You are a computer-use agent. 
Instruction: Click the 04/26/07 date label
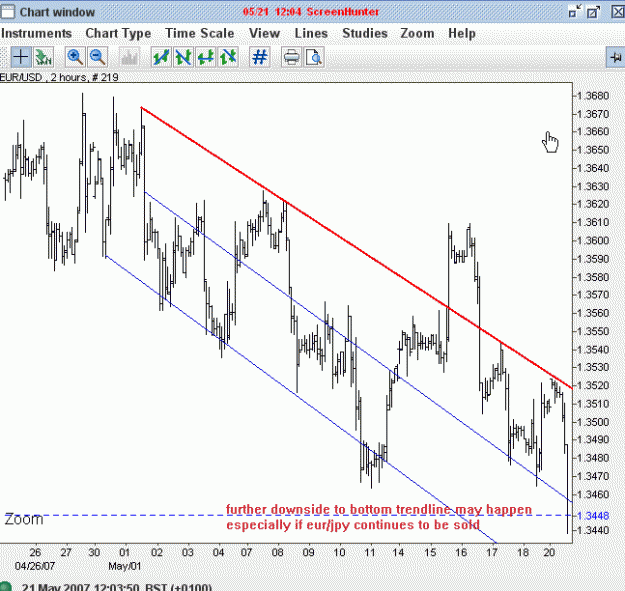pos(35,566)
